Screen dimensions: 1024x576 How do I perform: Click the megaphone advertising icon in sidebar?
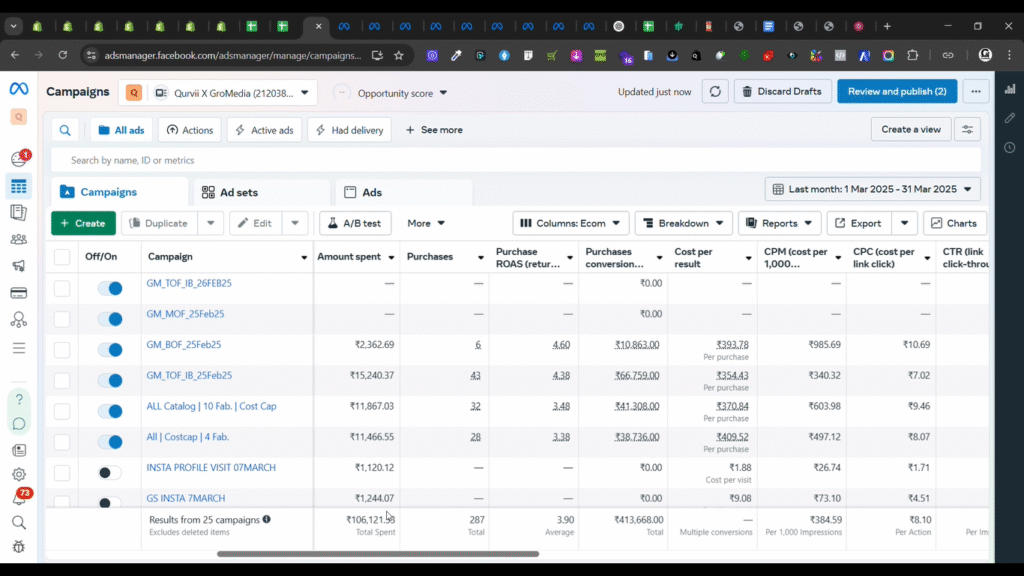click(x=18, y=266)
